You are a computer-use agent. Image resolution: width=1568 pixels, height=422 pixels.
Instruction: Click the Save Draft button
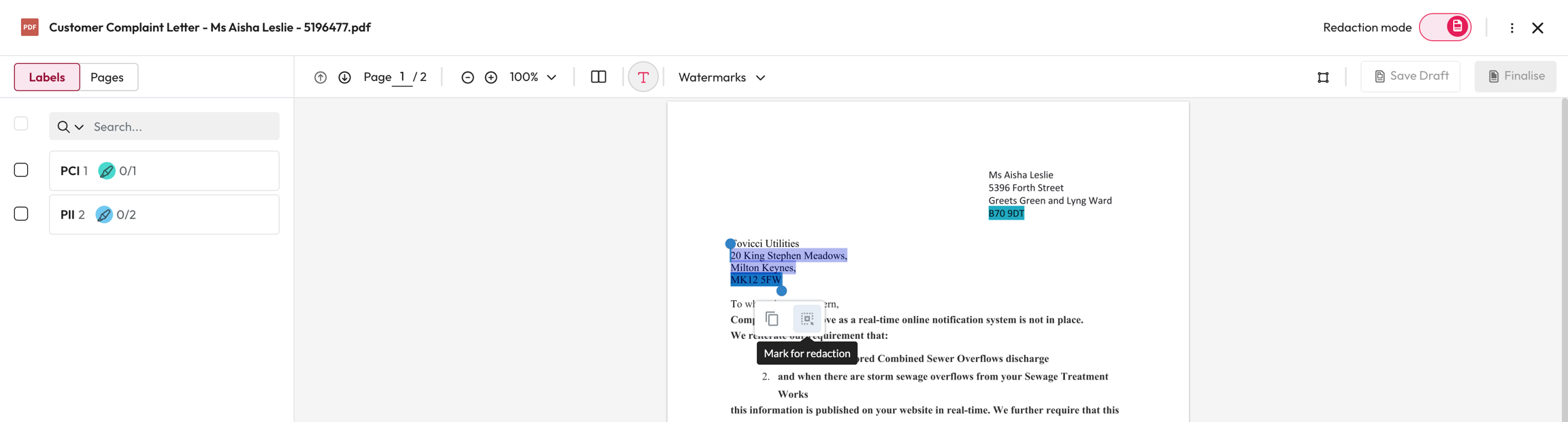[x=1410, y=76]
